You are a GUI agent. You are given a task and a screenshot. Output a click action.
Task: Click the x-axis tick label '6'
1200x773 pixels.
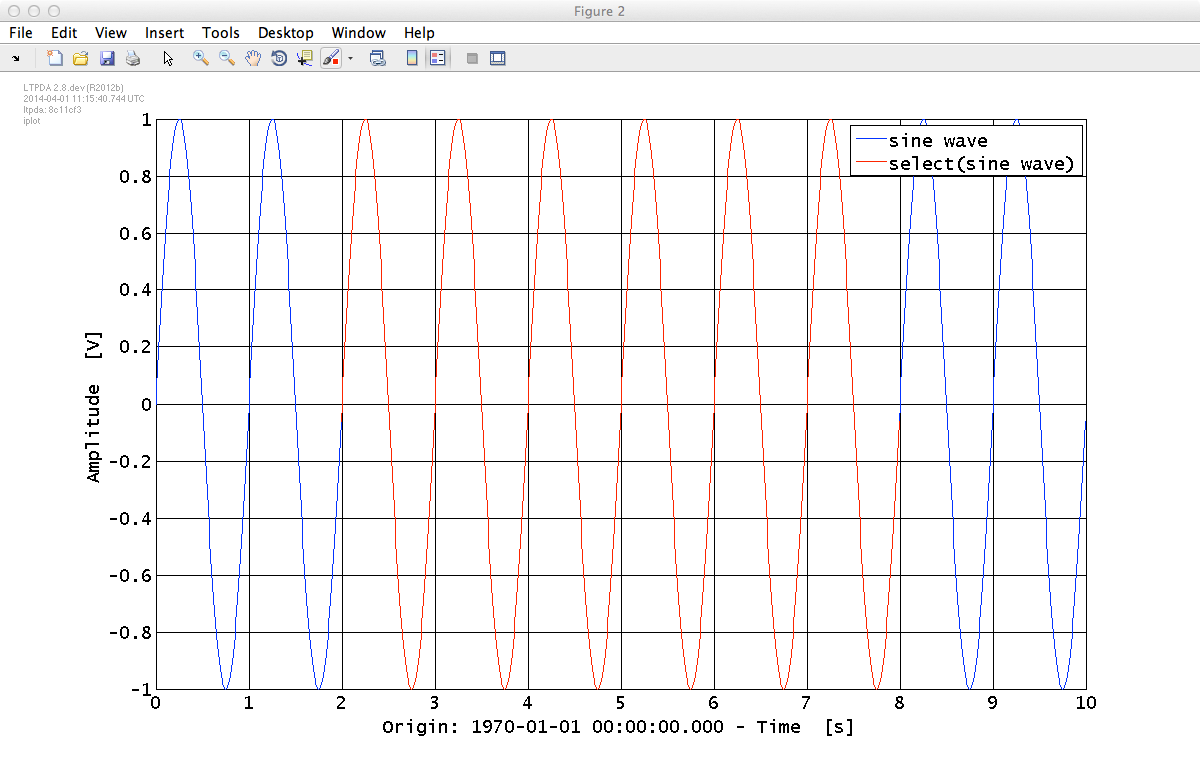[714, 703]
